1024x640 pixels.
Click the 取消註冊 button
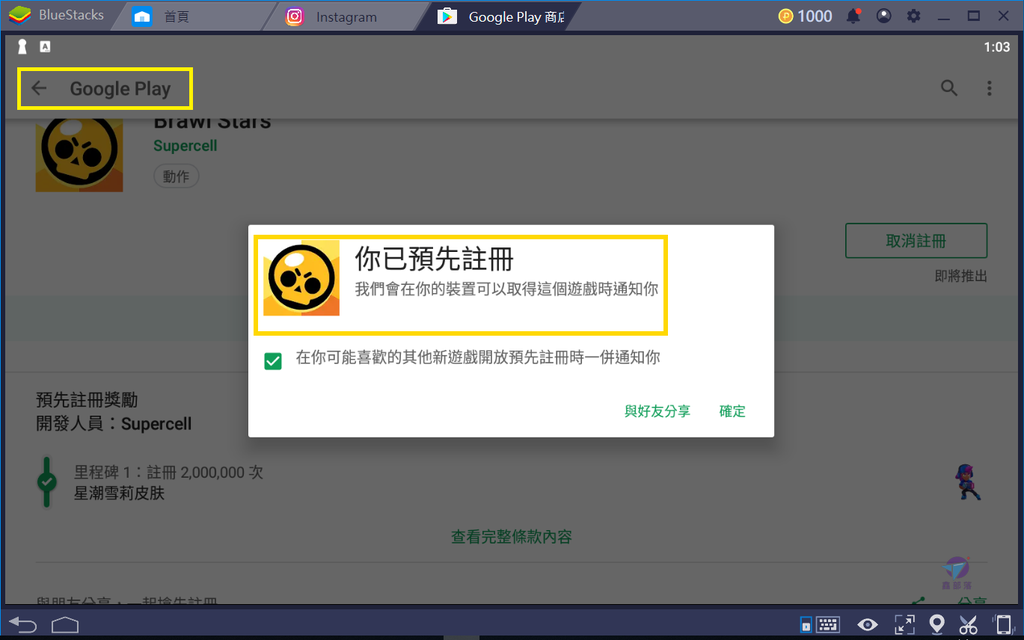(916, 241)
